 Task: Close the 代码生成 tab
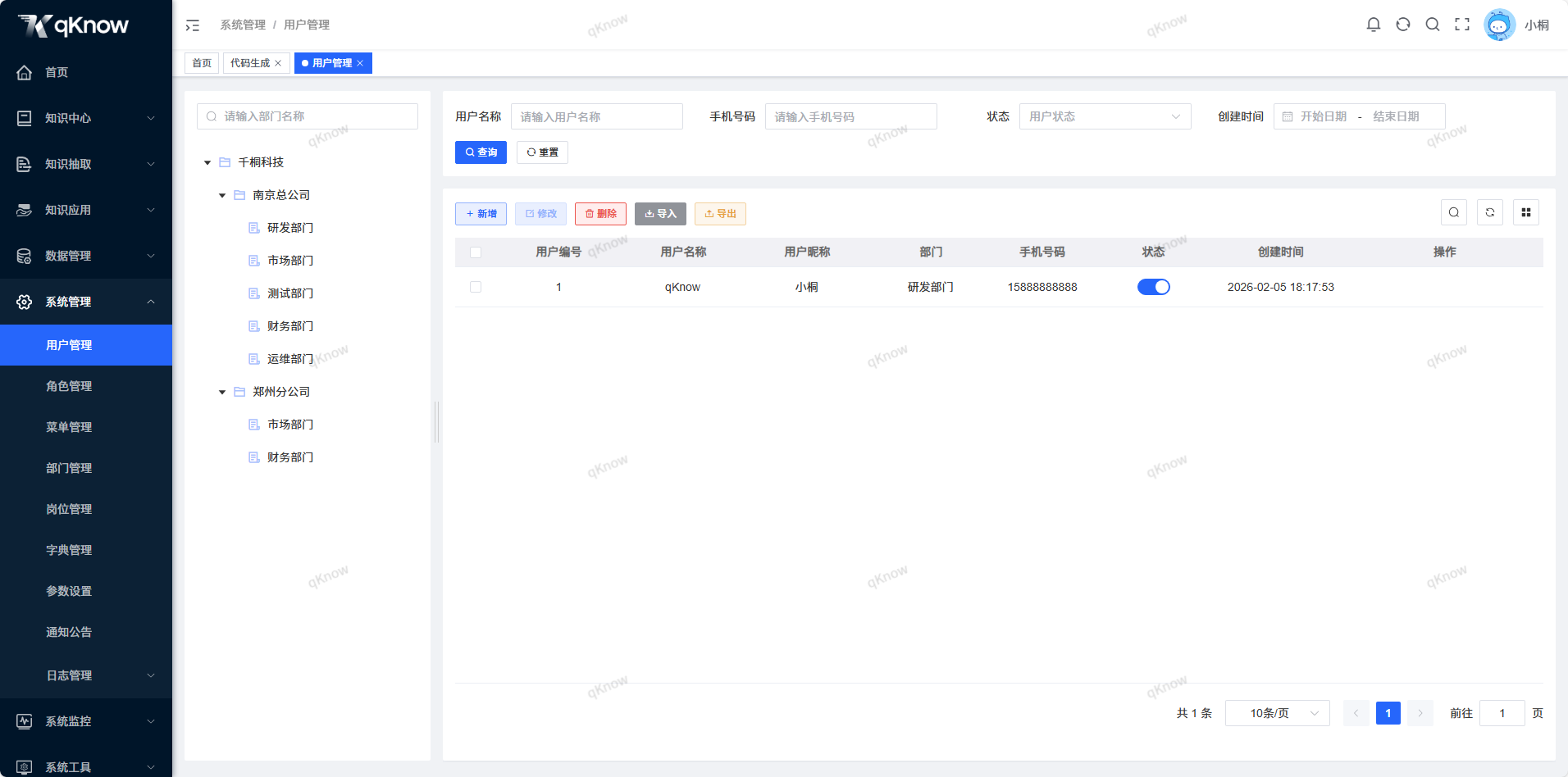point(278,63)
